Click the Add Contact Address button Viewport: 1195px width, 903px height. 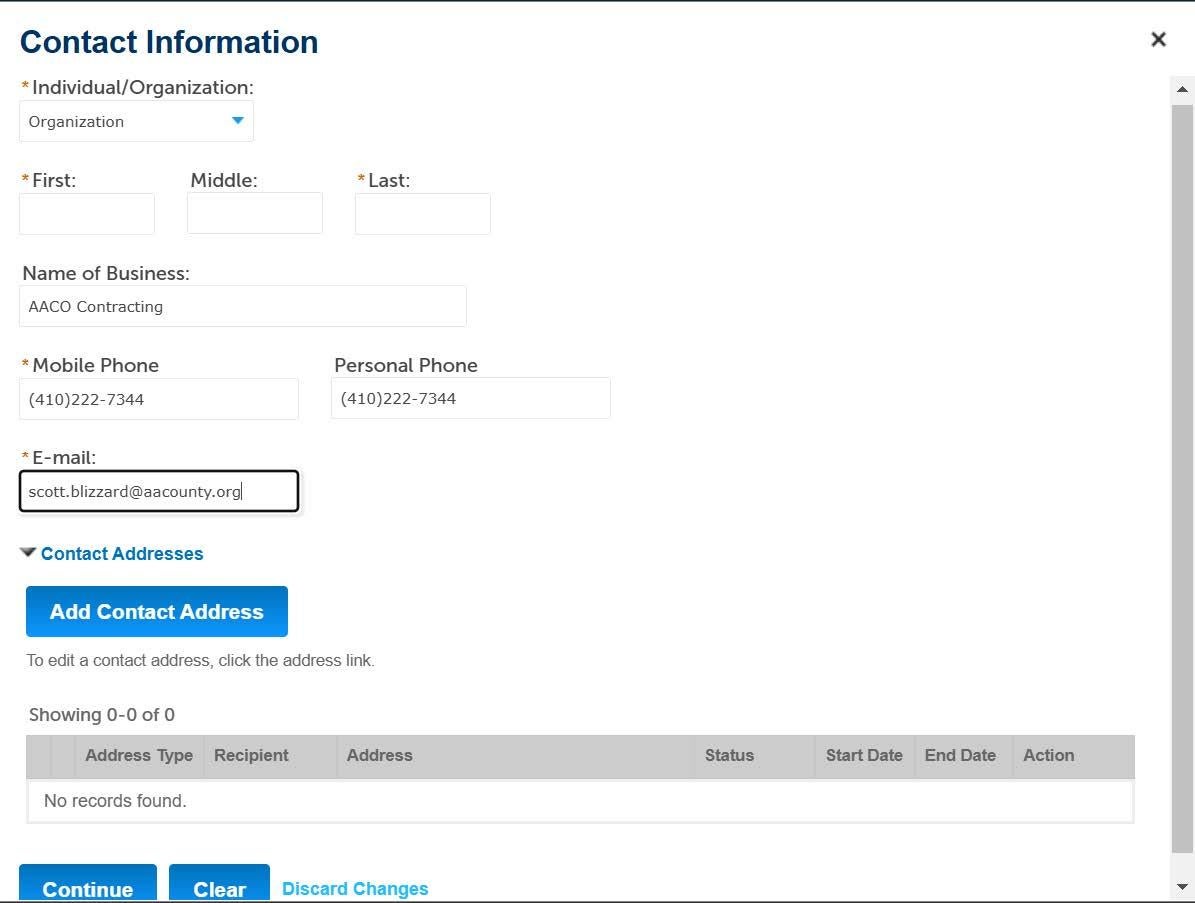[x=156, y=611]
